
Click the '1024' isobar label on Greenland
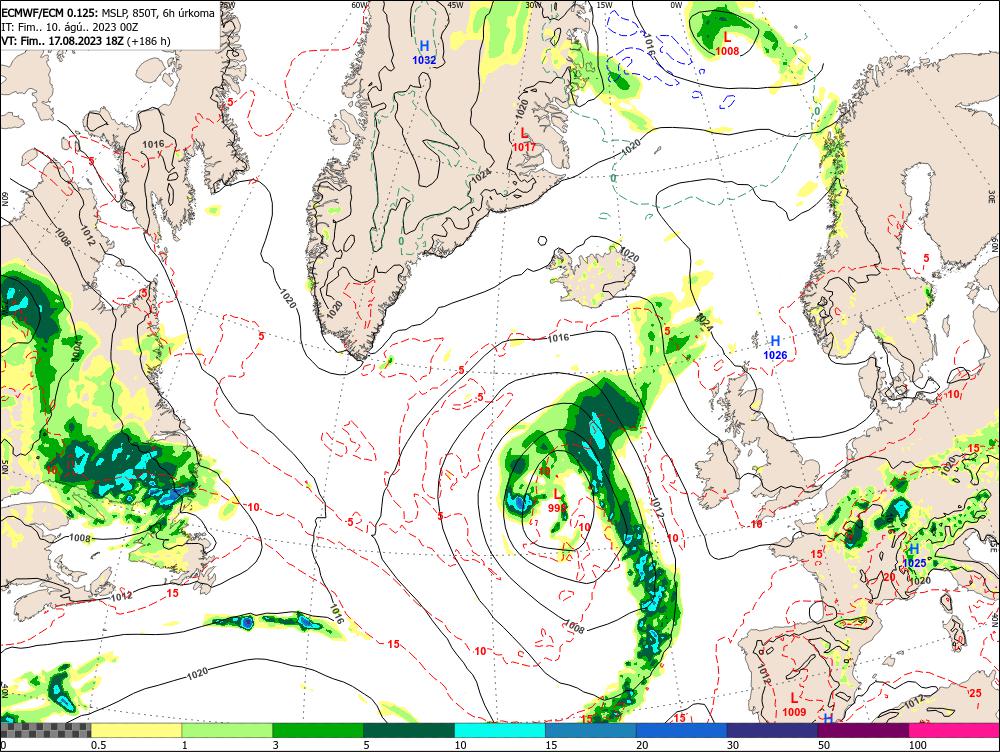click(481, 177)
